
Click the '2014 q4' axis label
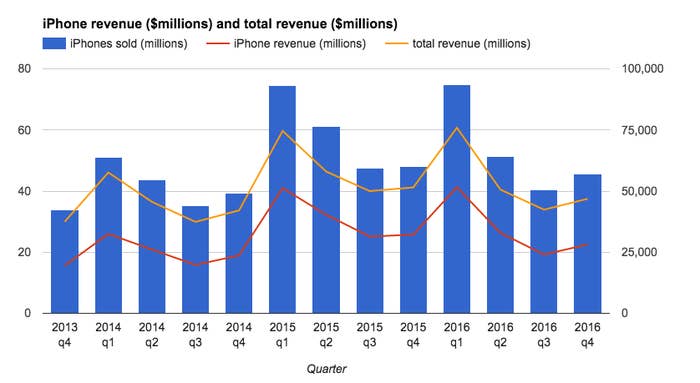pyautogui.click(x=239, y=335)
